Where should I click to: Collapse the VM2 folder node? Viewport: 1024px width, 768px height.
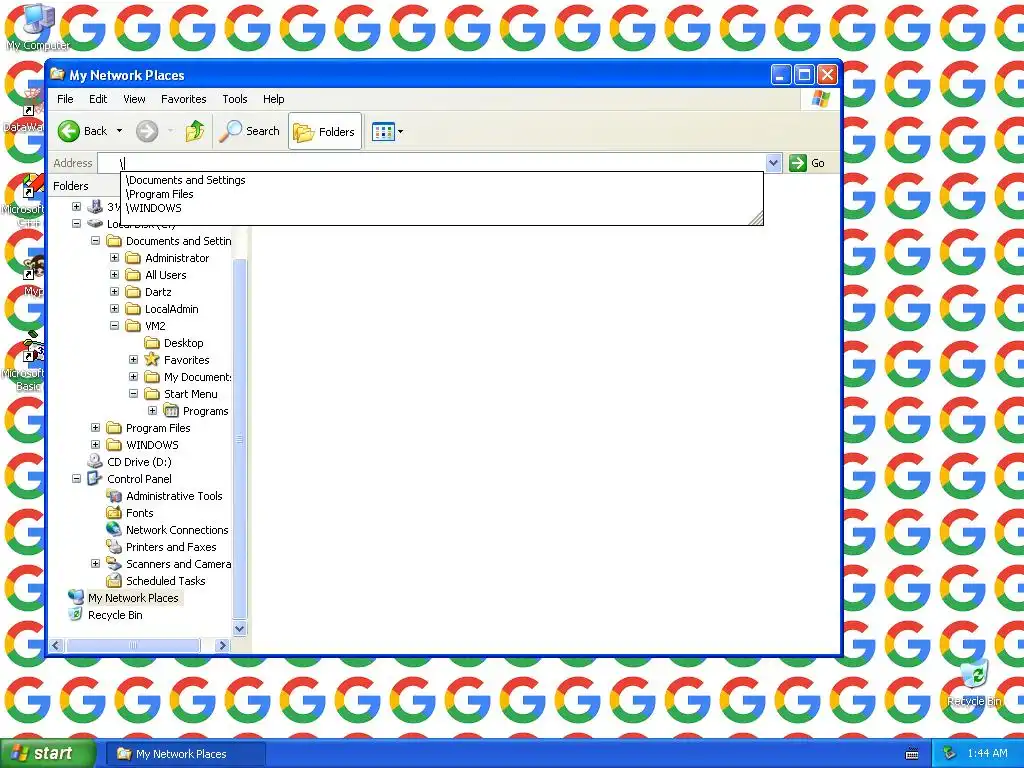[x=114, y=326]
